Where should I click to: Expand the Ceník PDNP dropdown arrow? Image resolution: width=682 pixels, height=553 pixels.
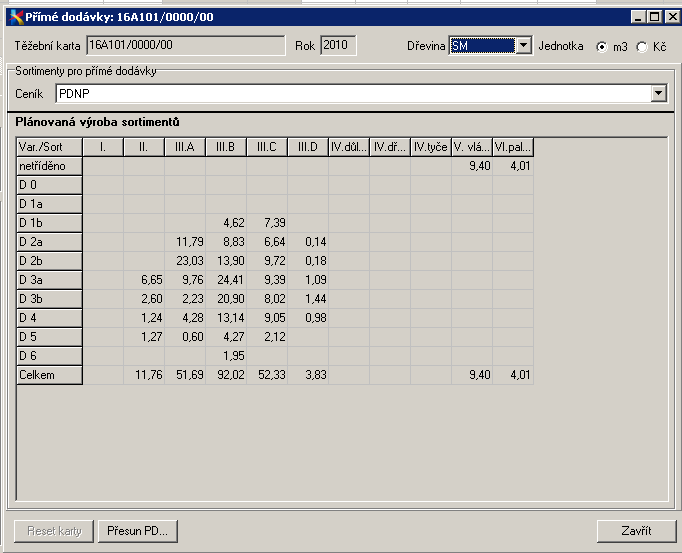click(659, 93)
